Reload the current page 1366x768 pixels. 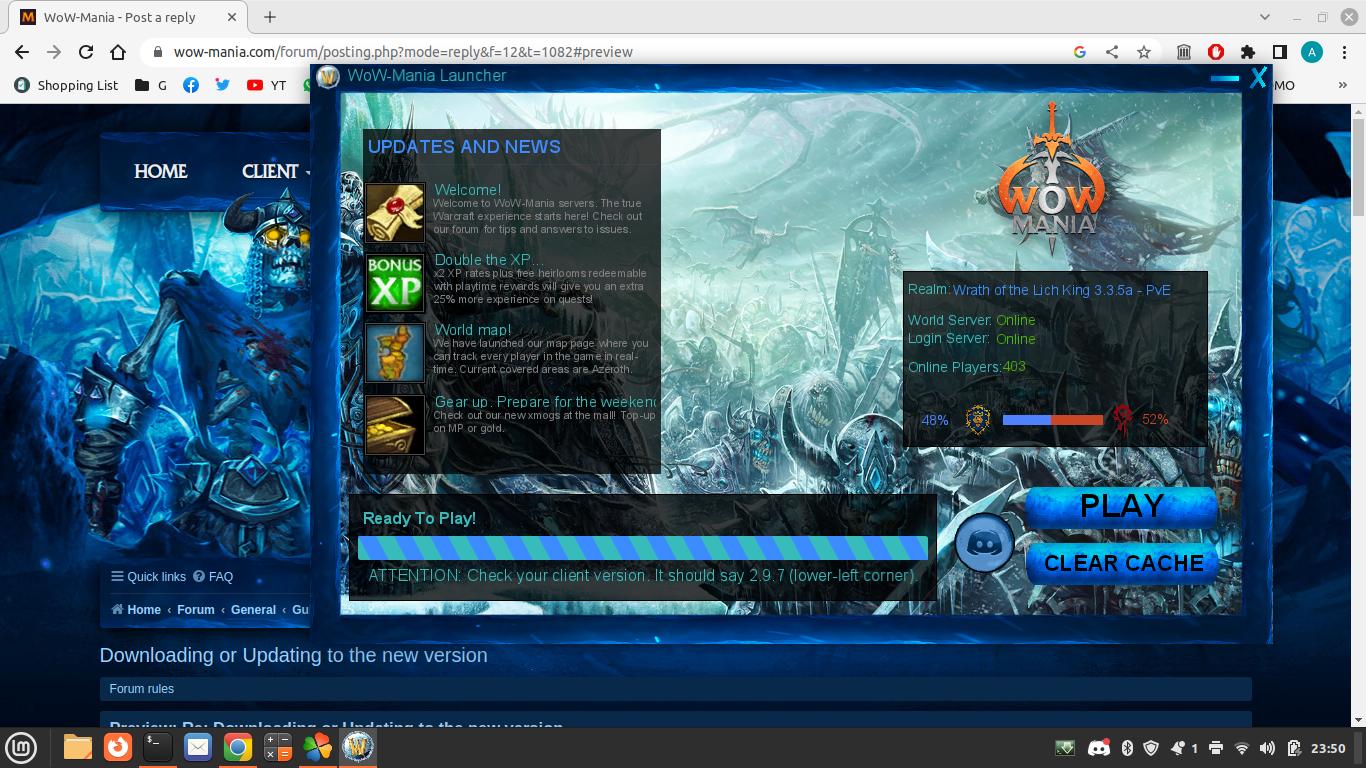click(86, 52)
